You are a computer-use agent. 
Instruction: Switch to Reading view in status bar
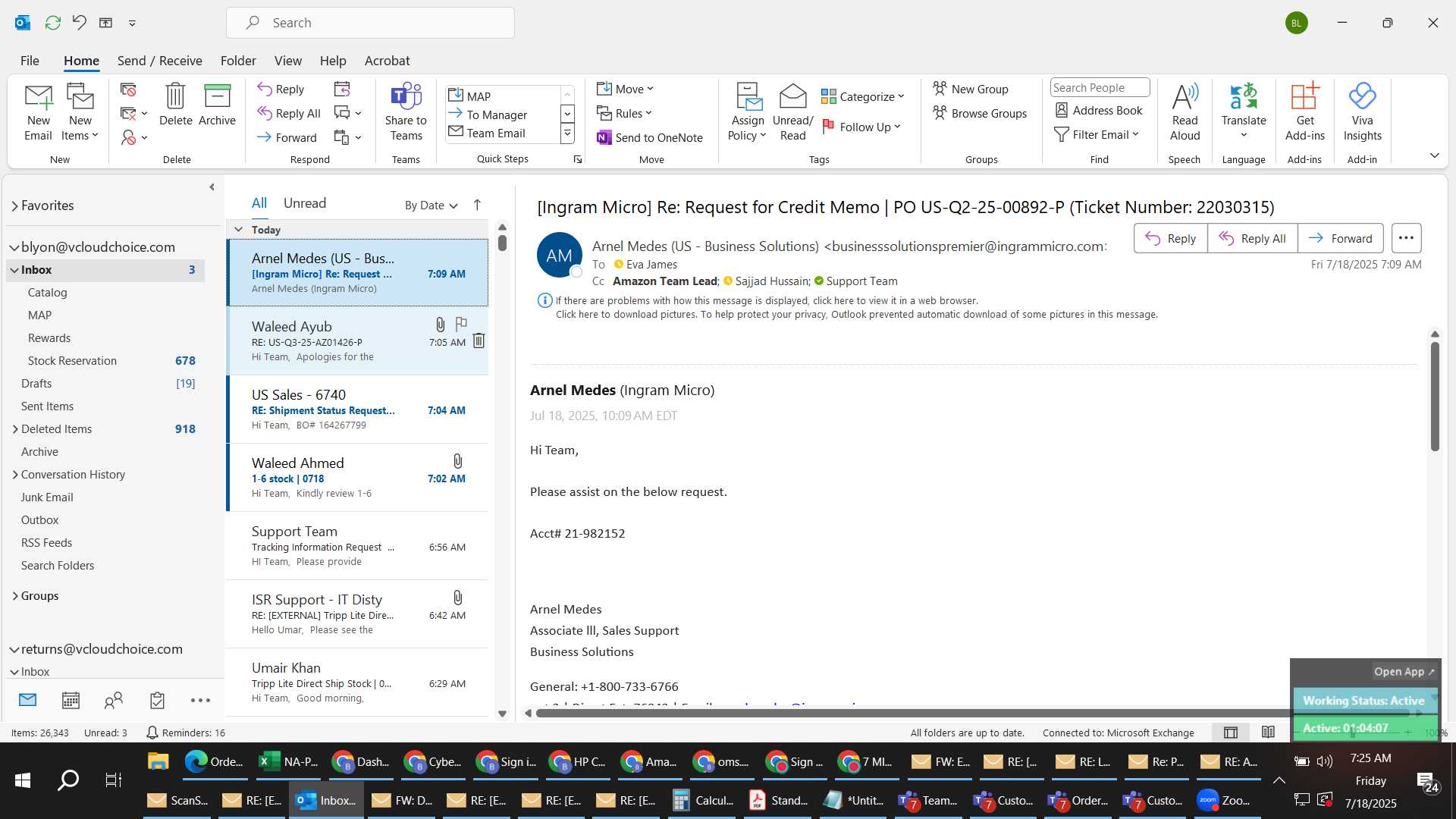click(1268, 733)
